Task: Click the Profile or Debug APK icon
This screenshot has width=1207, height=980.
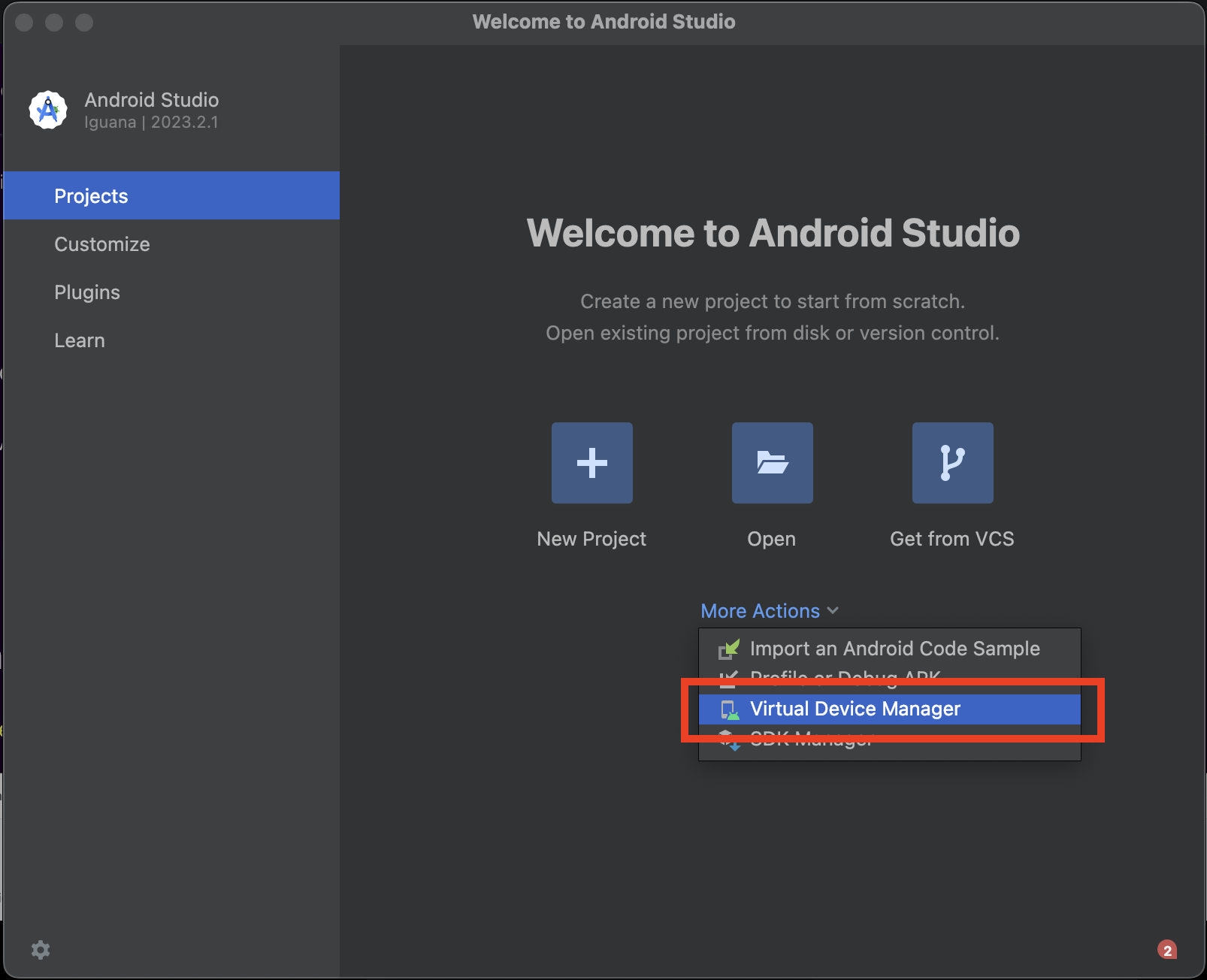Action: [x=728, y=678]
